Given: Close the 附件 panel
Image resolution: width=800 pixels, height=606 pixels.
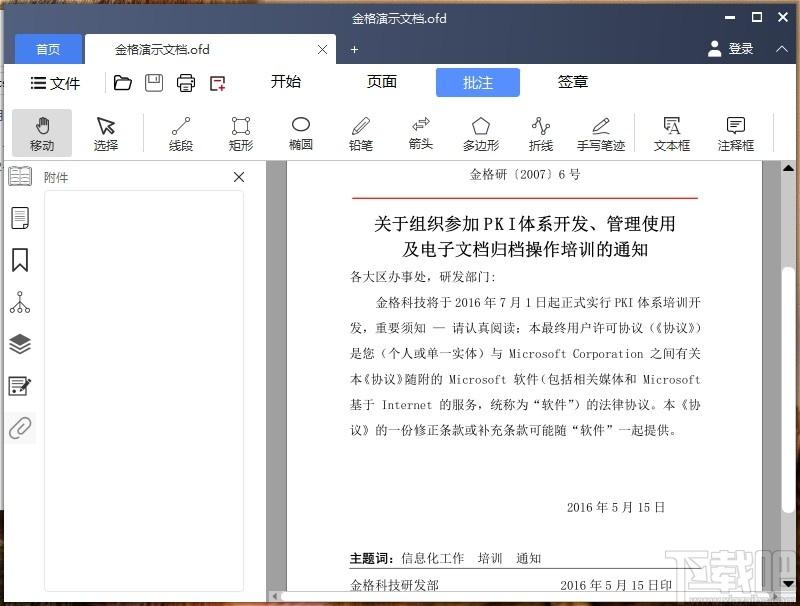Looking at the screenshot, I should coord(239,177).
